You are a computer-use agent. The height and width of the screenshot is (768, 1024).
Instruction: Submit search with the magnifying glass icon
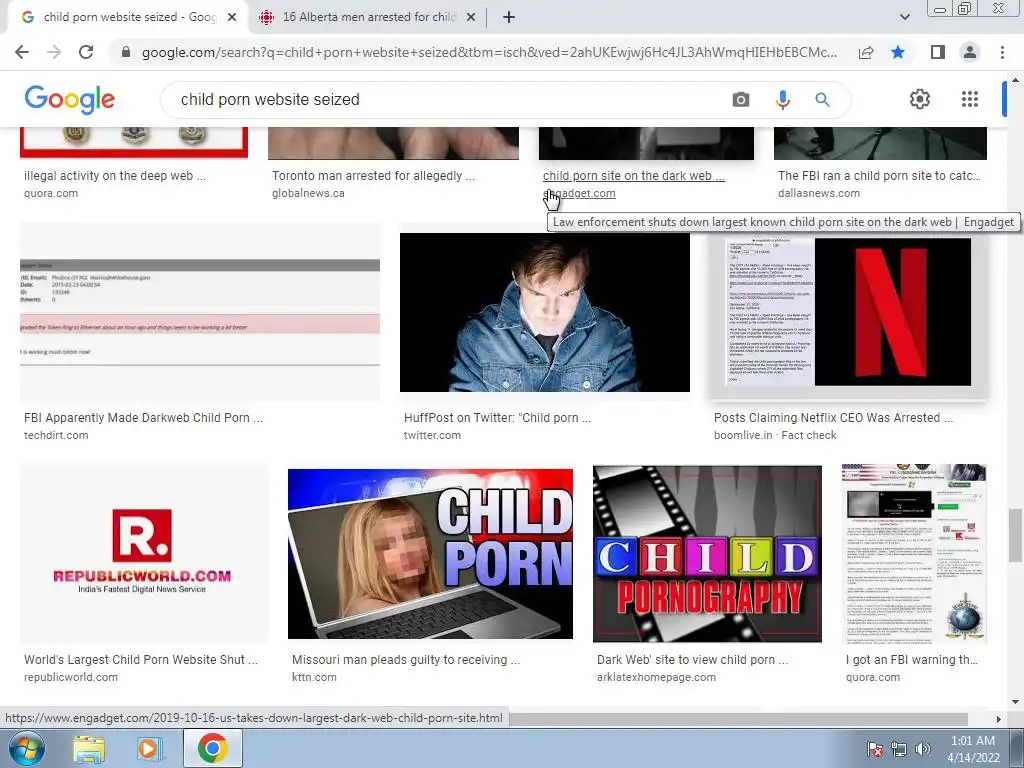(822, 100)
